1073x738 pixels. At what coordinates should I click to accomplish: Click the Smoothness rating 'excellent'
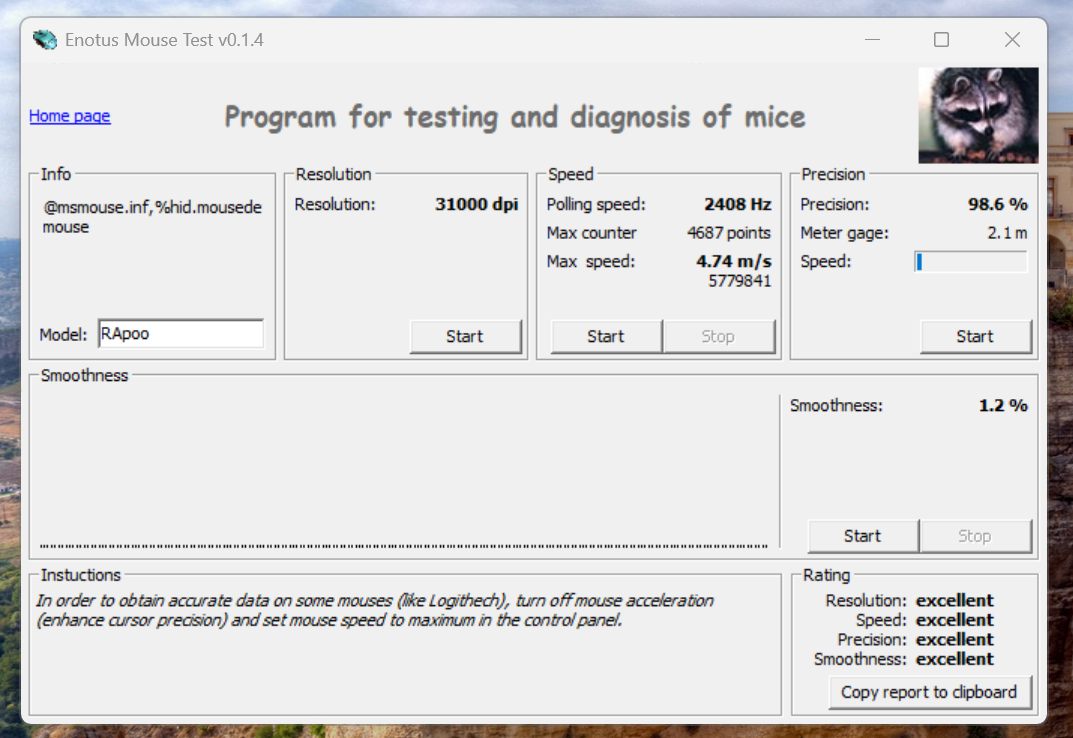pos(955,659)
